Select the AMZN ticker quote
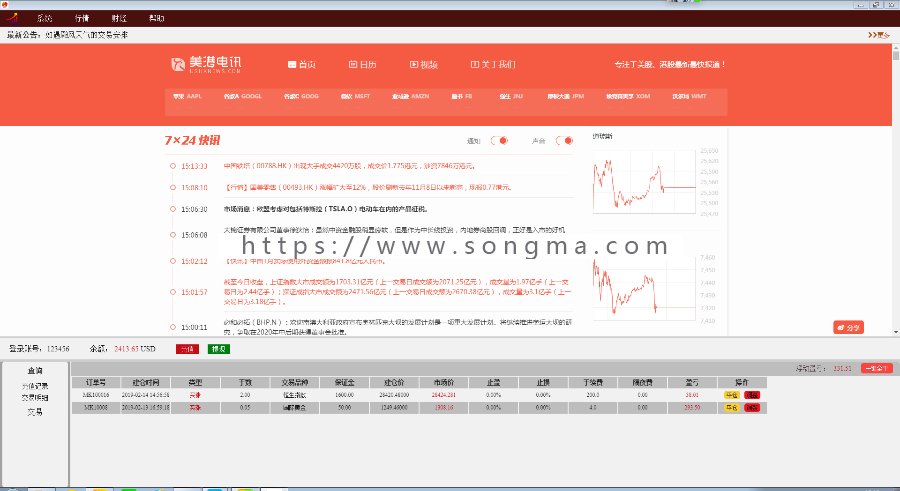Screen dimensions: 900x491 coord(410,96)
